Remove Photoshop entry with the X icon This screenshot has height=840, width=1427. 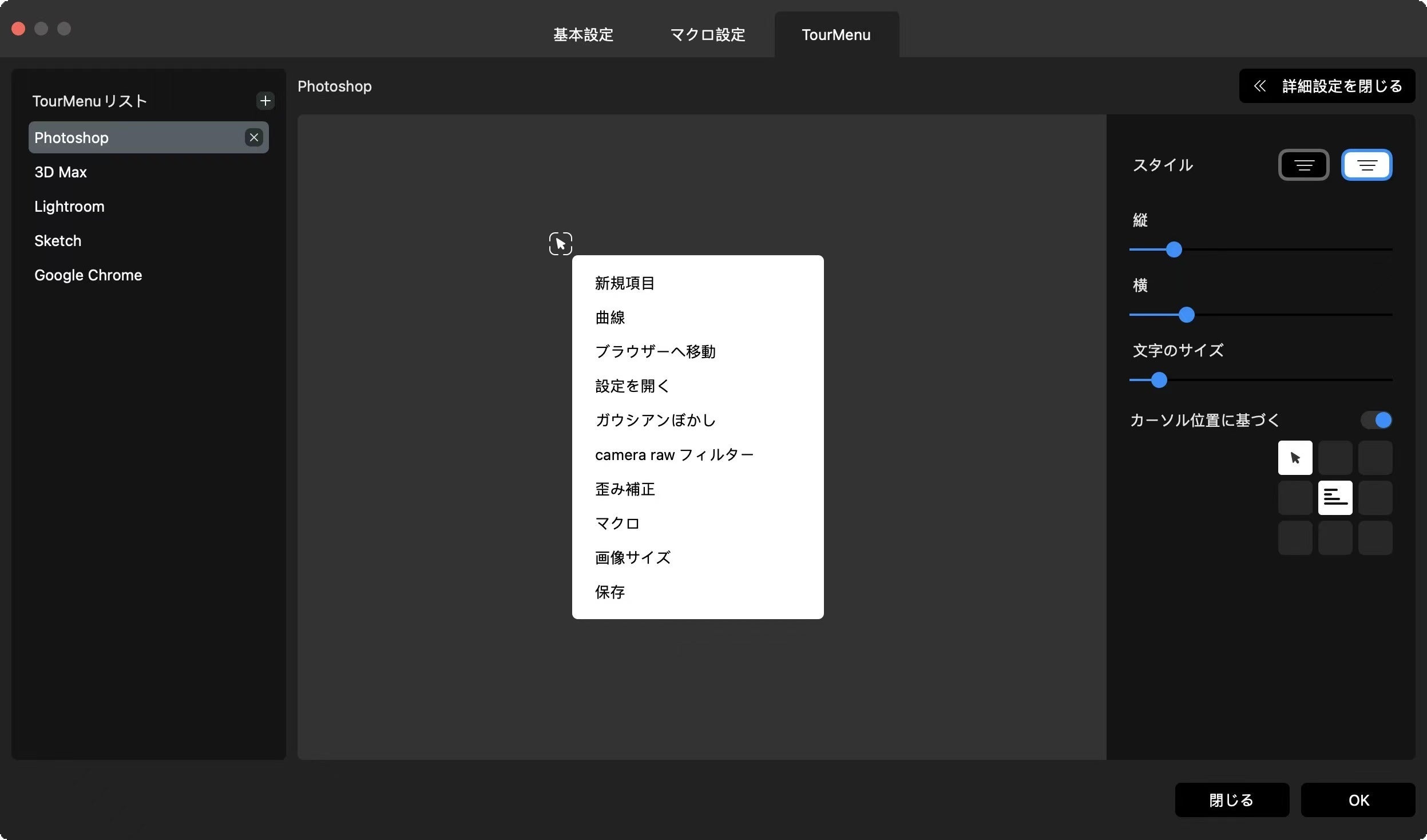[x=254, y=137]
